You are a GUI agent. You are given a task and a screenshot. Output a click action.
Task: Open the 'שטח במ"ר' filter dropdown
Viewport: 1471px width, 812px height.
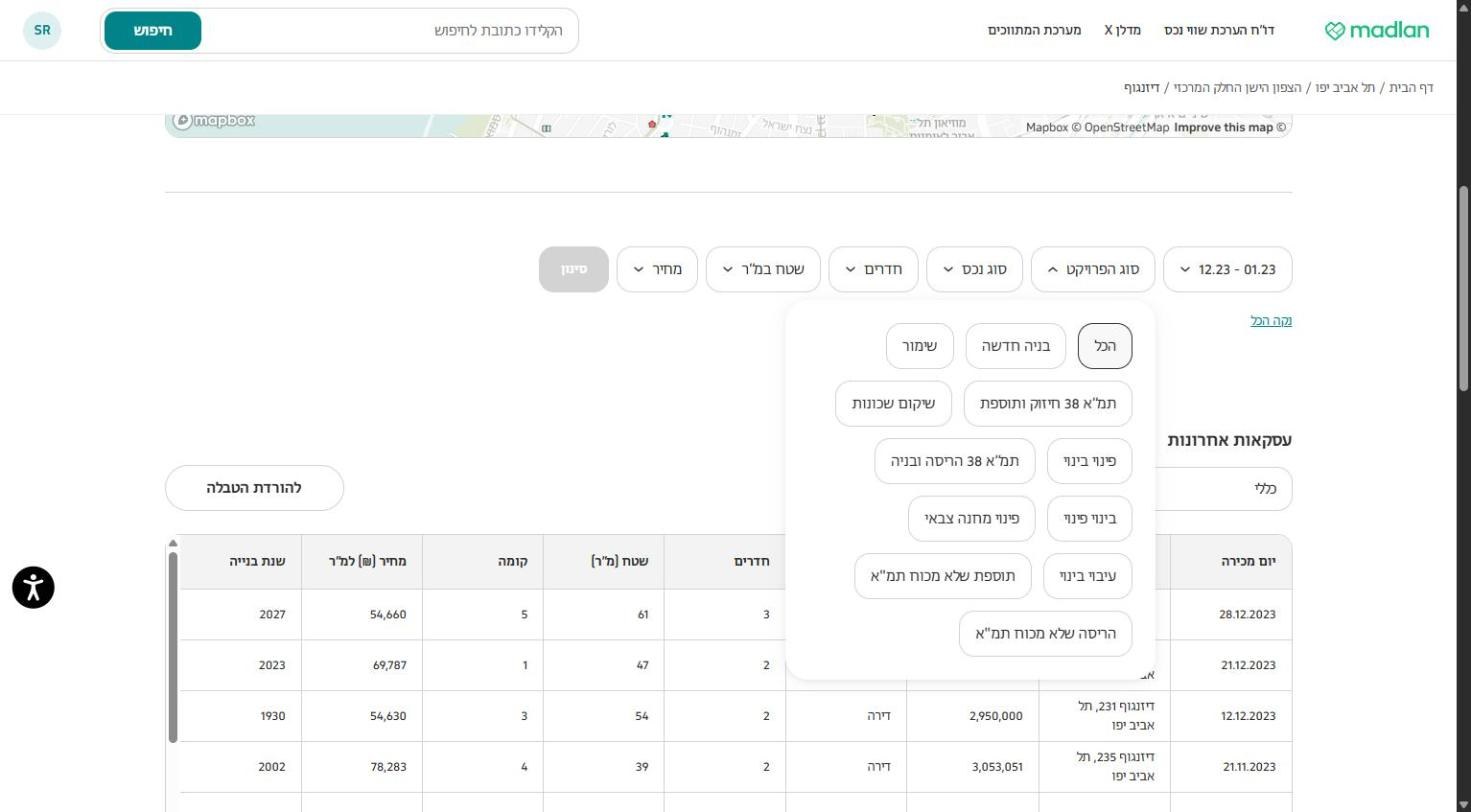(763, 269)
